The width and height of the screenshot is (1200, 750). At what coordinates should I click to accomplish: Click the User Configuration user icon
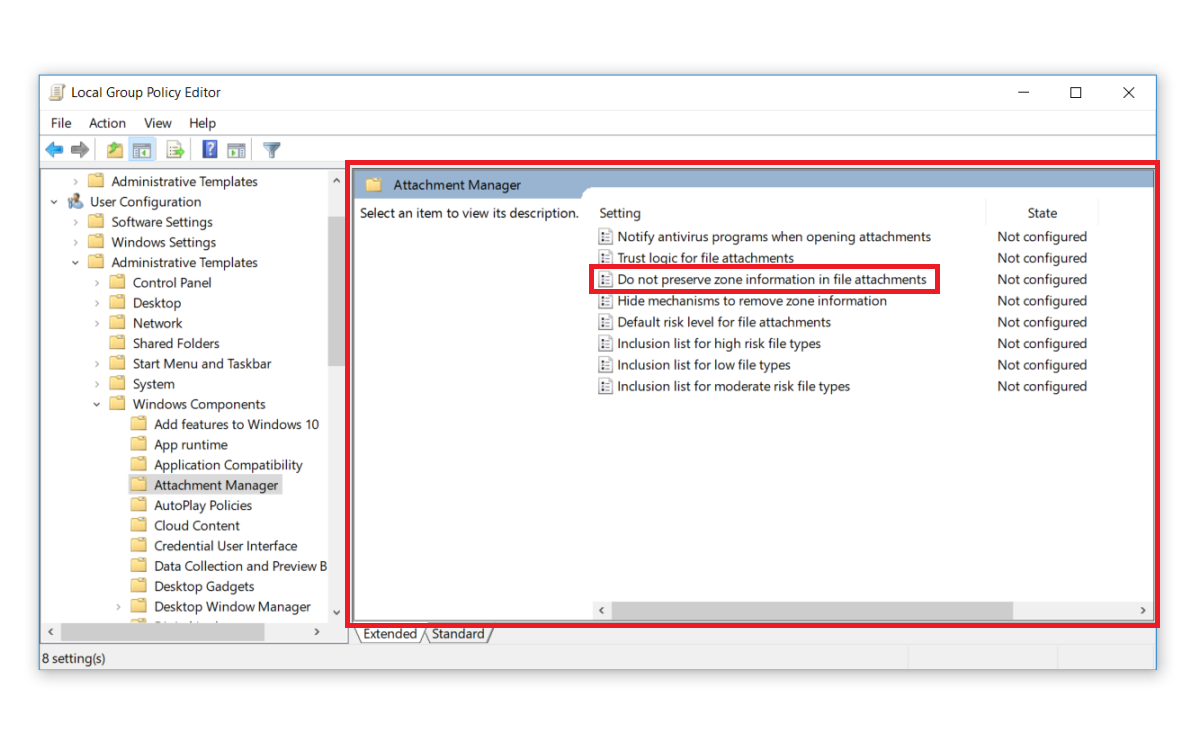point(75,202)
